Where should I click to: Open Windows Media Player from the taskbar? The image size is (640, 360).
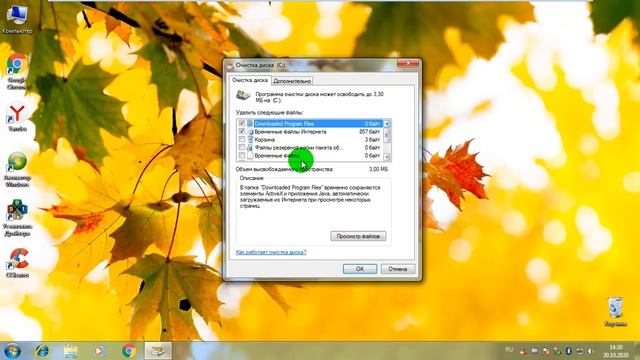[x=98, y=351]
